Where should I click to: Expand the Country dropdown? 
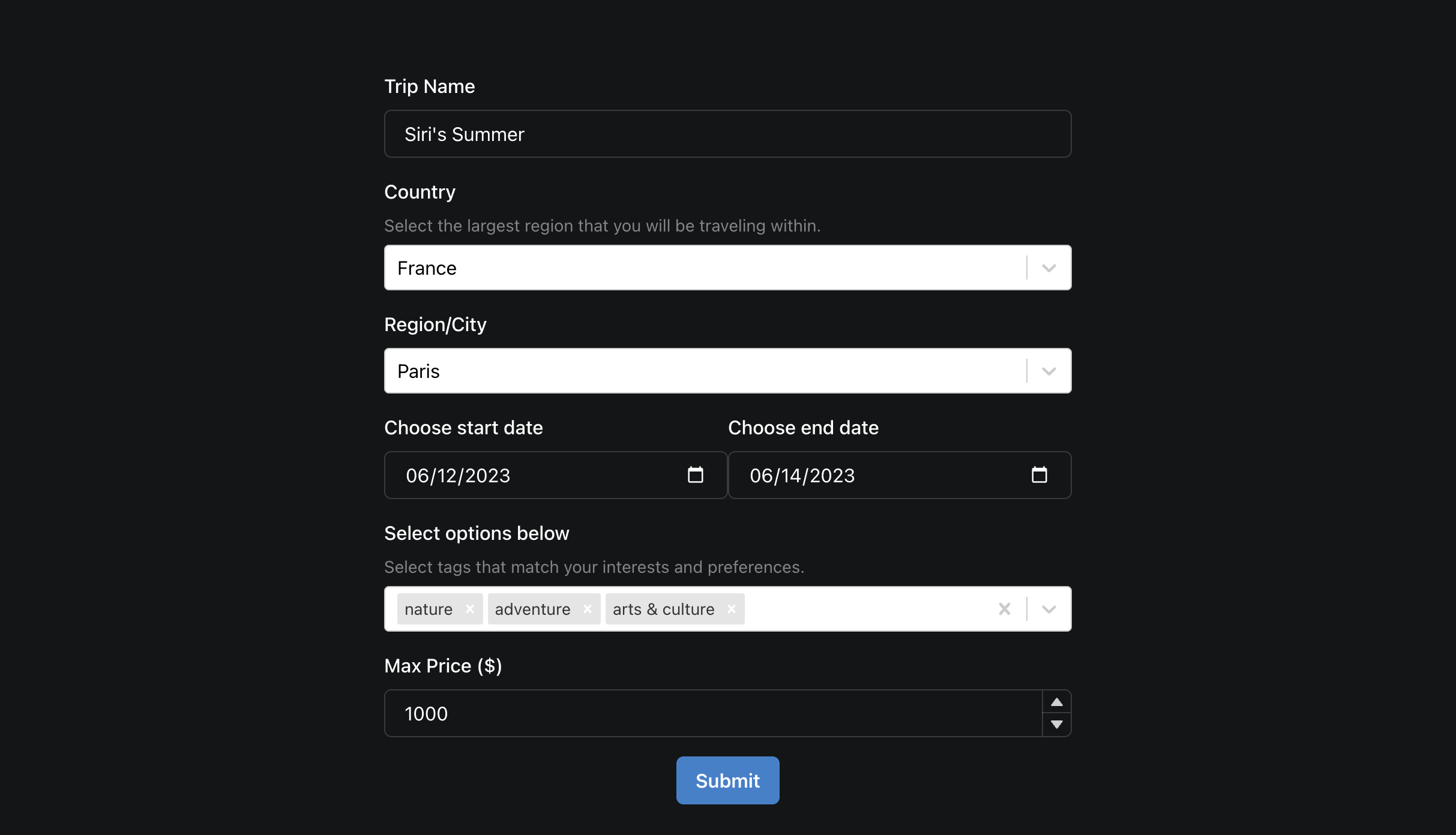tap(1048, 268)
